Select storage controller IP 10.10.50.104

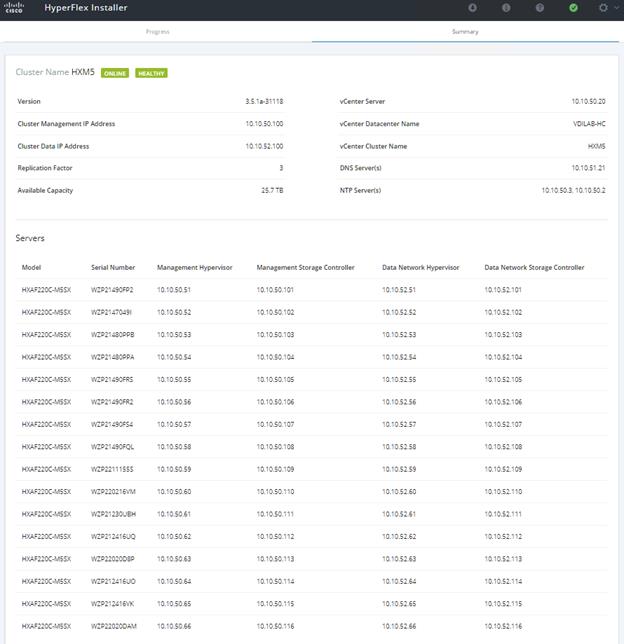tap(275, 357)
